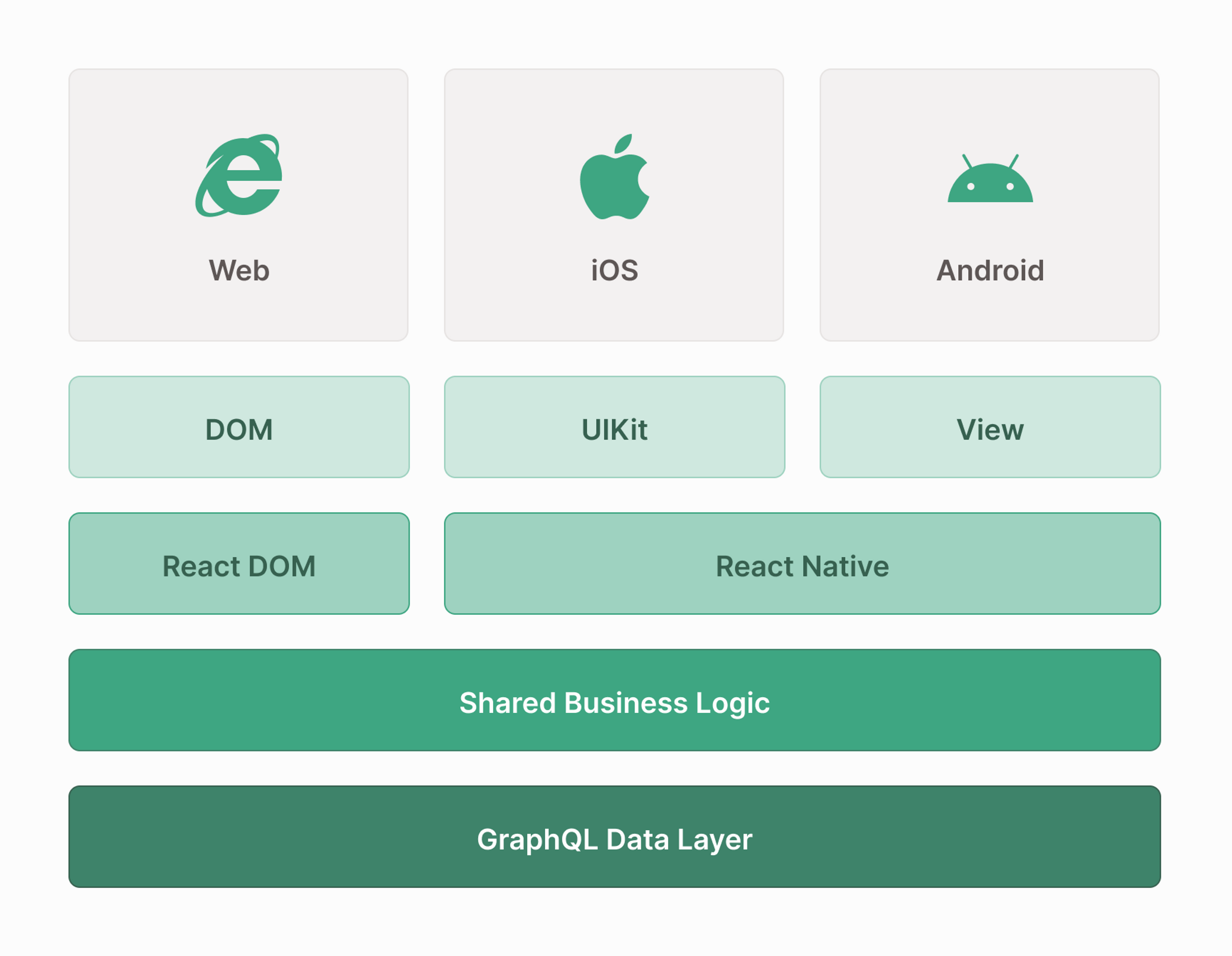The image size is (1232, 956).
Task: Click the word React in React DOM
Action: click(x=201, y=566)
